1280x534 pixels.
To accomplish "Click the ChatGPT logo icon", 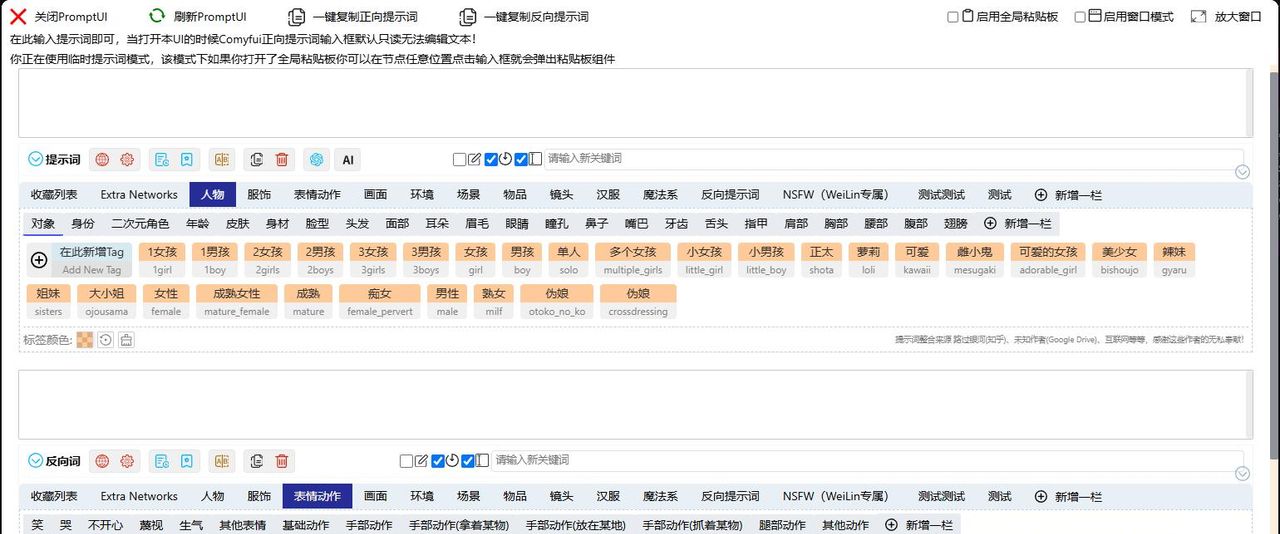I will (317, 159).
